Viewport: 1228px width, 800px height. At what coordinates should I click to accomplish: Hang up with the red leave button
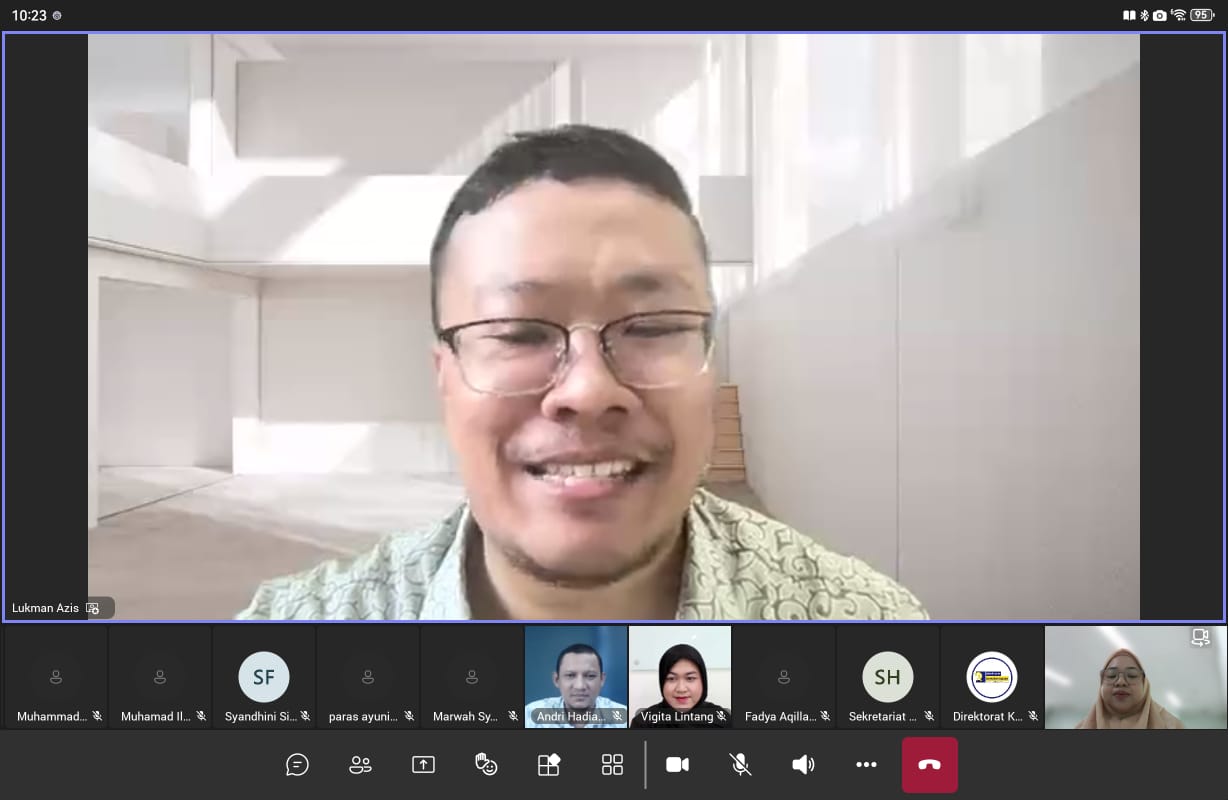pos(929,765)
